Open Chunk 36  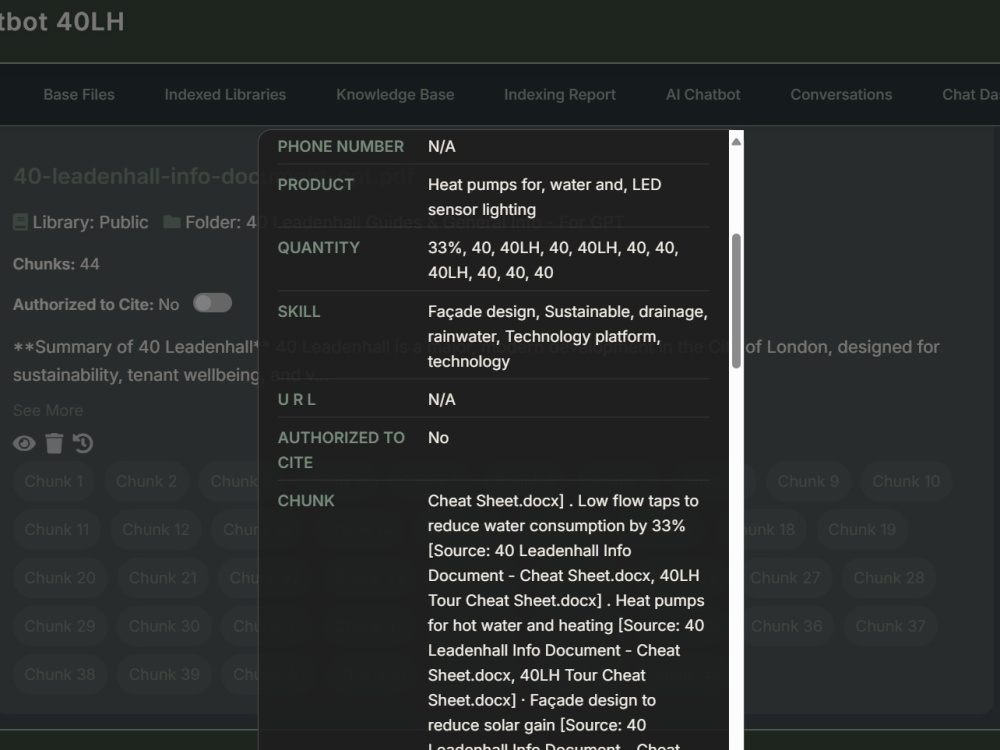click(786, 626)
